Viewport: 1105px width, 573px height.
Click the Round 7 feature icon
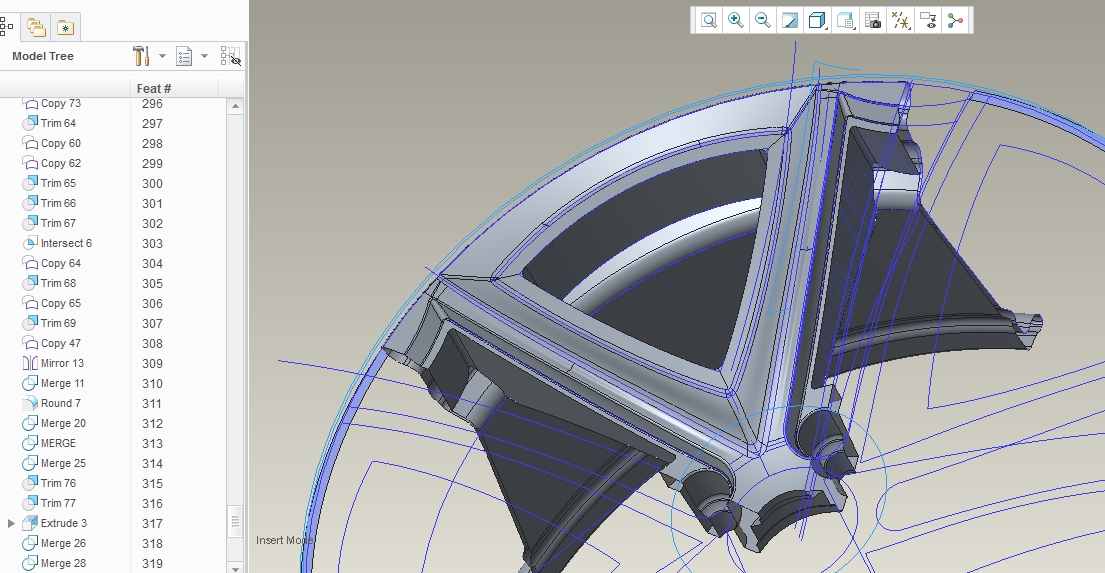pyautogui.click(x=30, y=403)
